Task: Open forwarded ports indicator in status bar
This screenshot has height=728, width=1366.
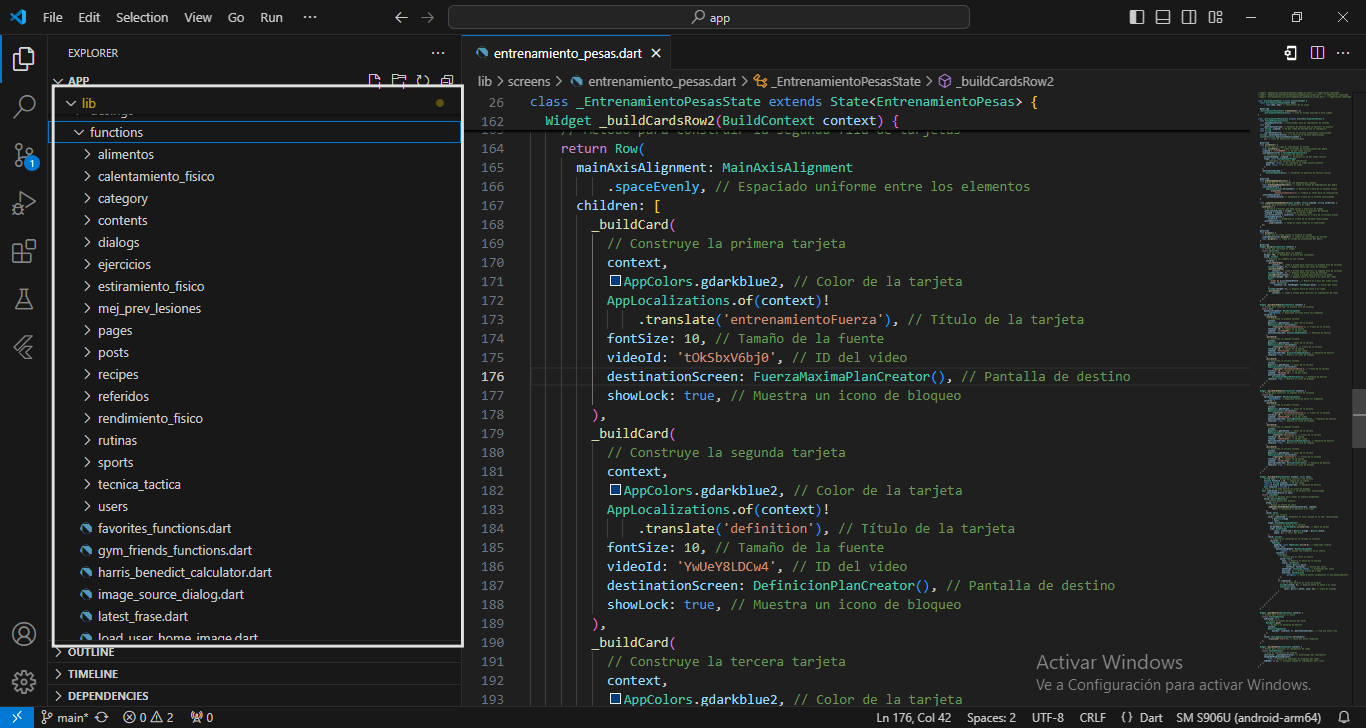Action: pyautogui.click(x=202, y=717)
